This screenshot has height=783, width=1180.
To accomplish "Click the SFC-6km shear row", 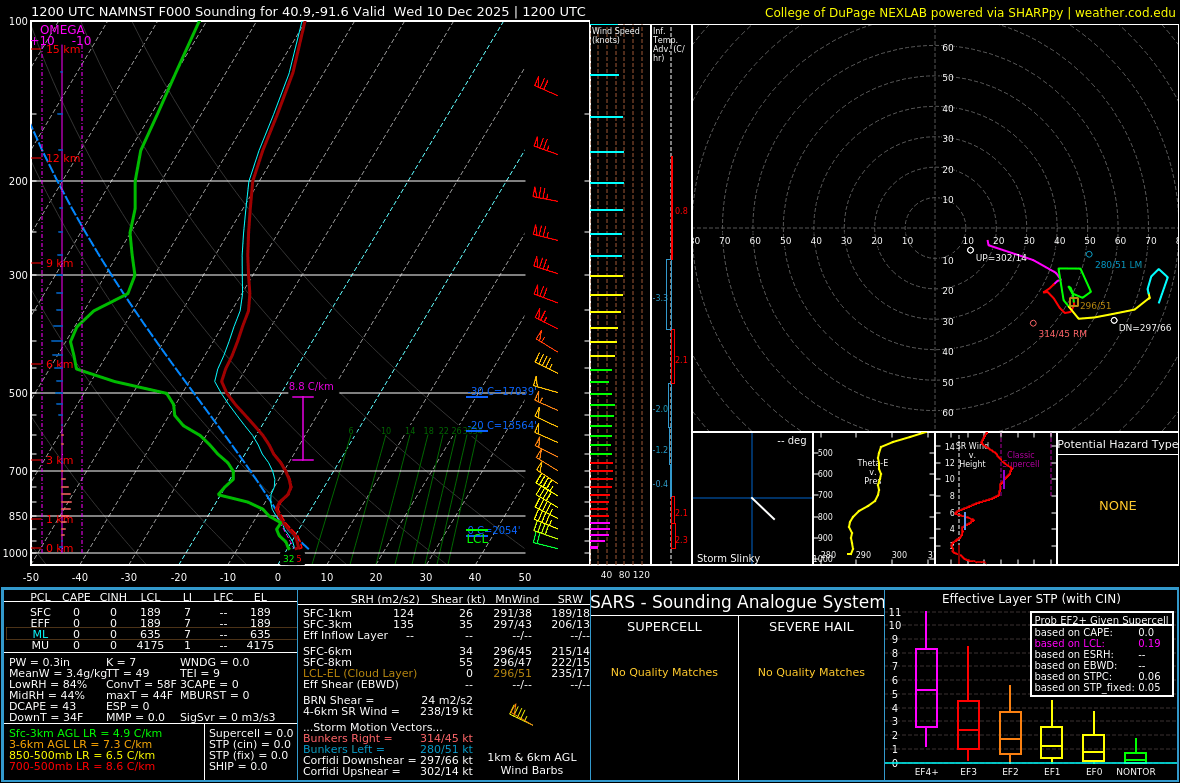I will 446,651.
